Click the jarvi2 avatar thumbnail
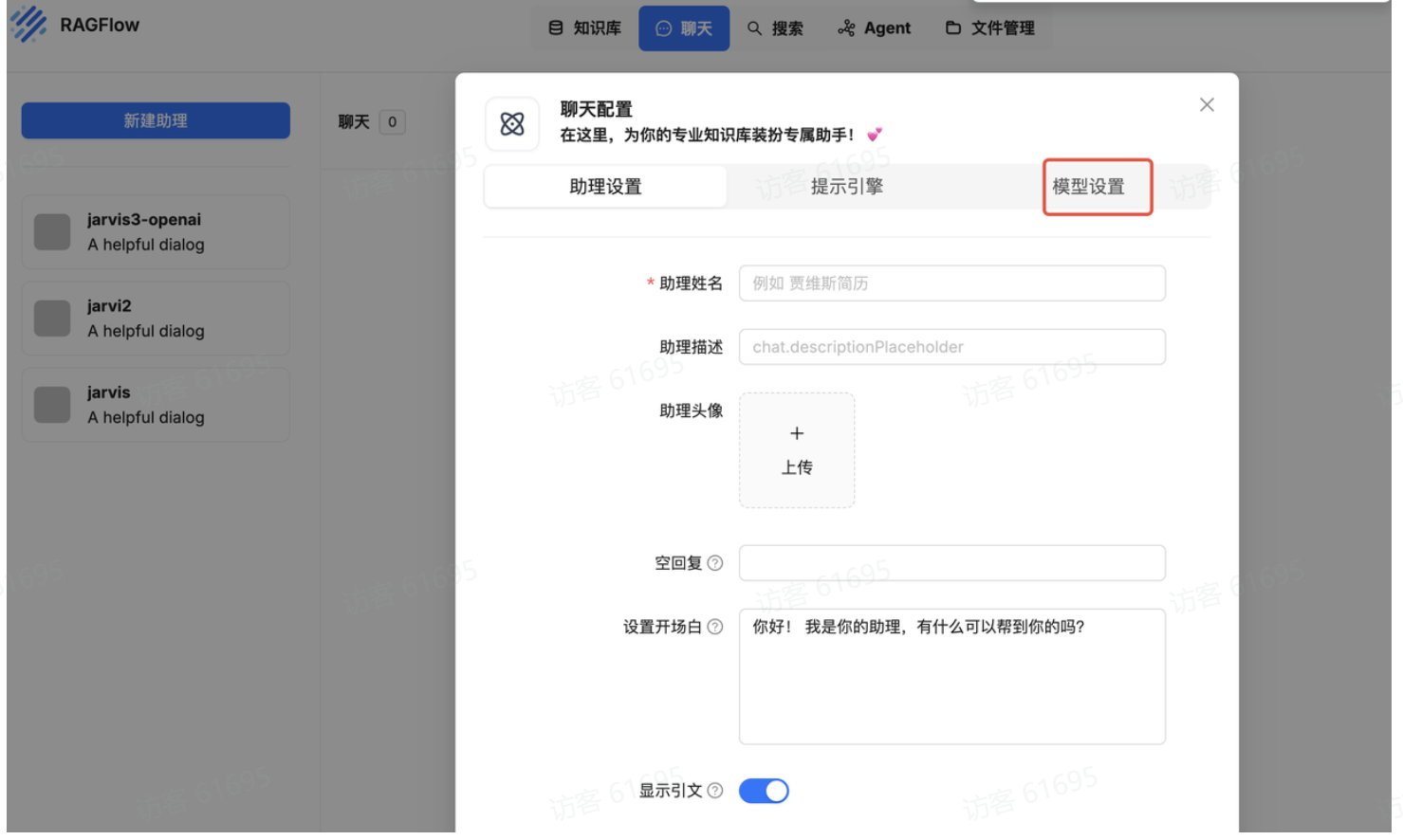The height and width of the screenshot is (840, 1403). click(52, 319)
